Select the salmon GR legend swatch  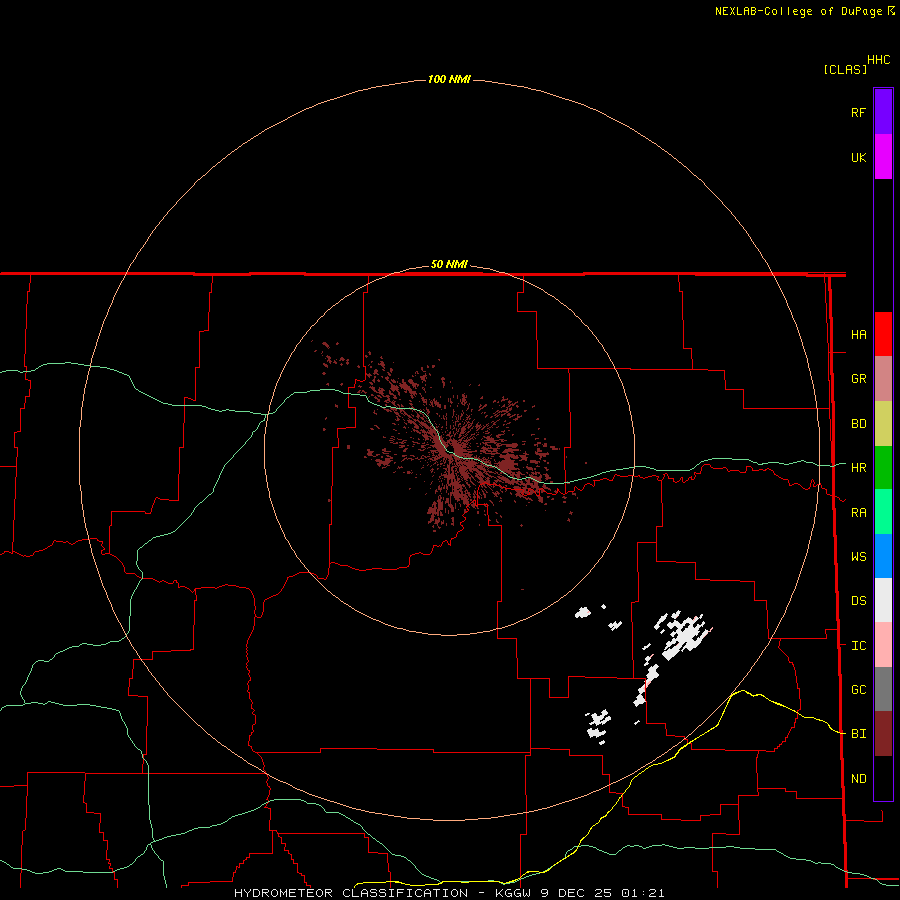[883, 379]
